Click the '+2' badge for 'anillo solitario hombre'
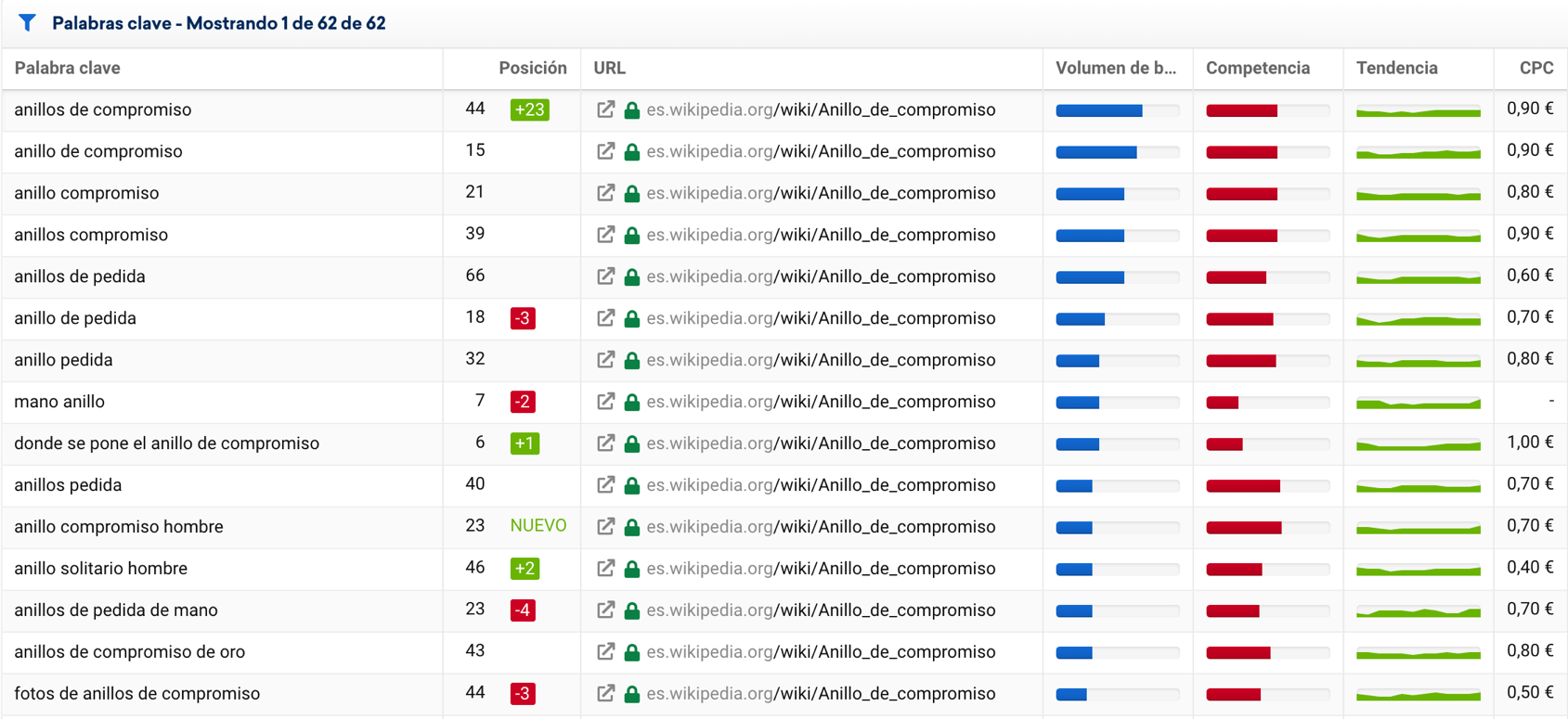This screenshot has height=719, width=1568. 525,569
